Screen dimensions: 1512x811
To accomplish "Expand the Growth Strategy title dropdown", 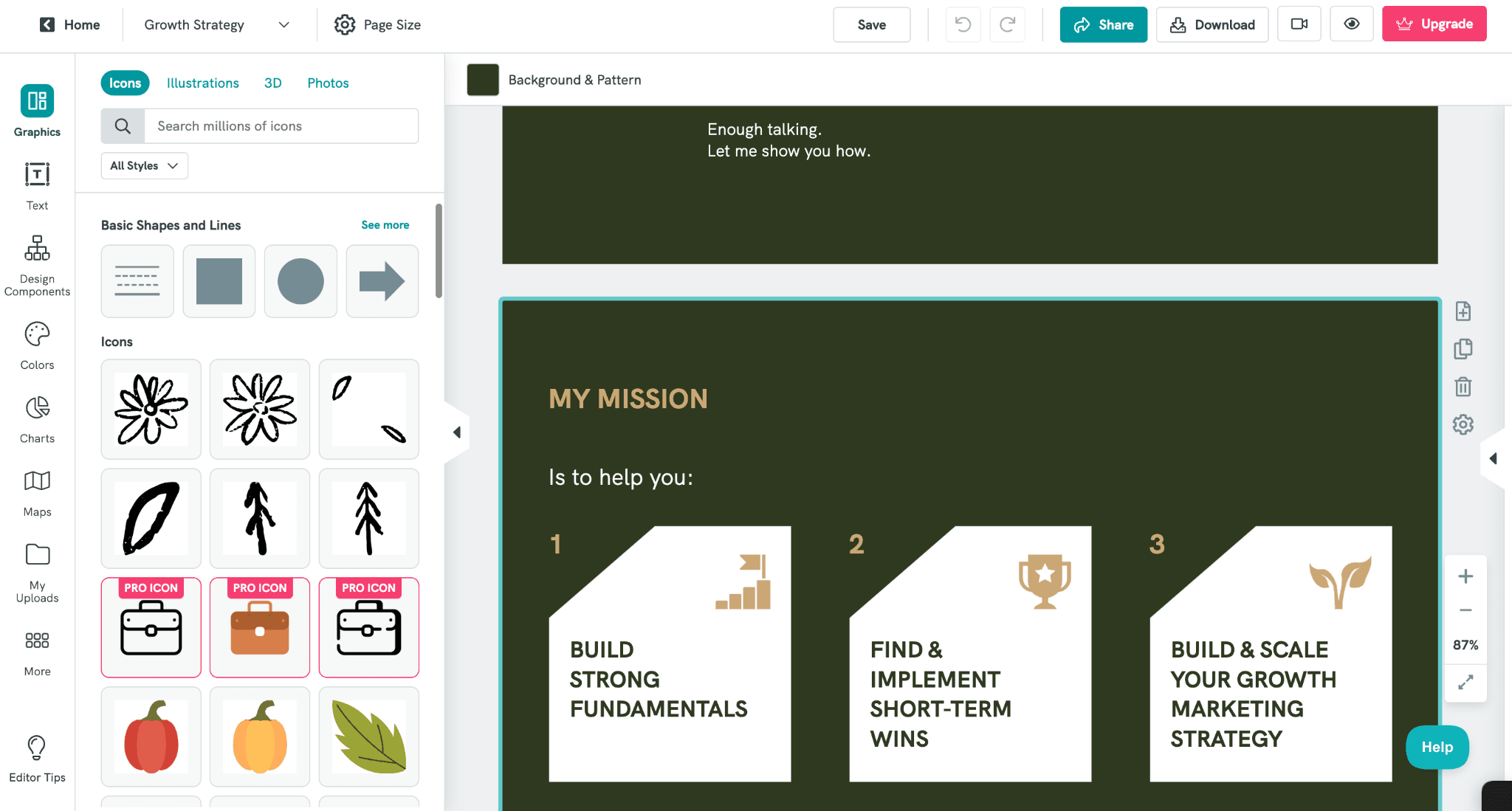I will (x=284, y=24).
